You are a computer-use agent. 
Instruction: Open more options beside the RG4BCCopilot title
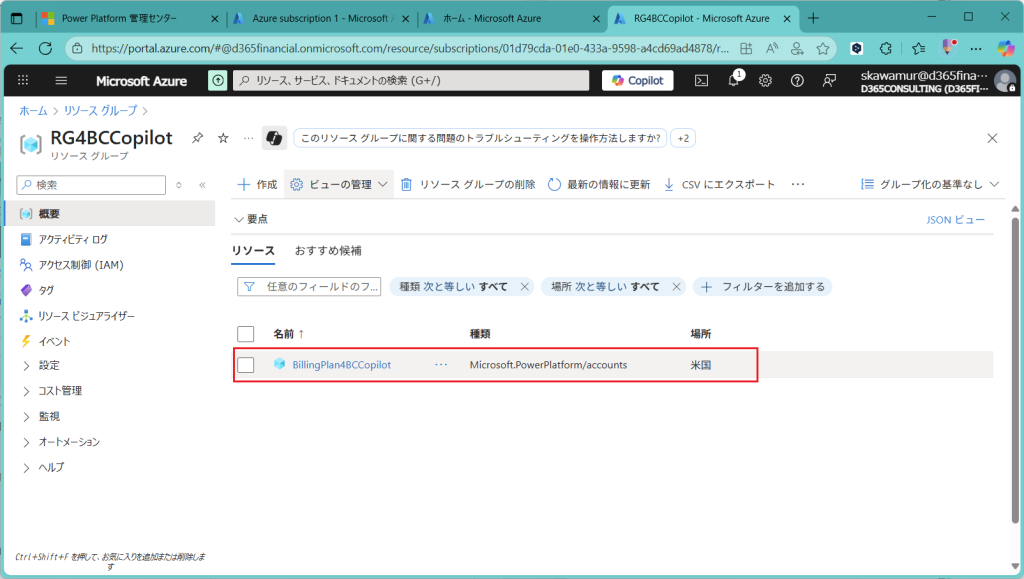tap(248, 138)
